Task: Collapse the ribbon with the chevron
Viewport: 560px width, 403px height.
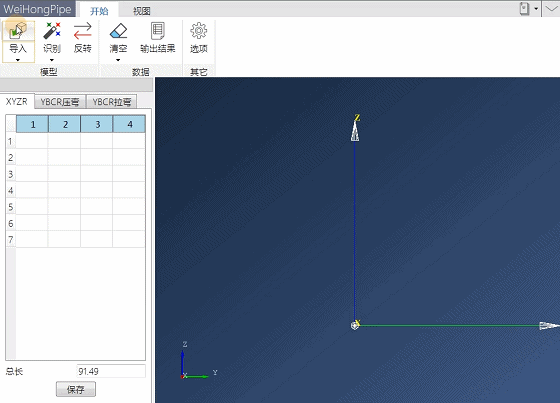Action: (551, 9)
